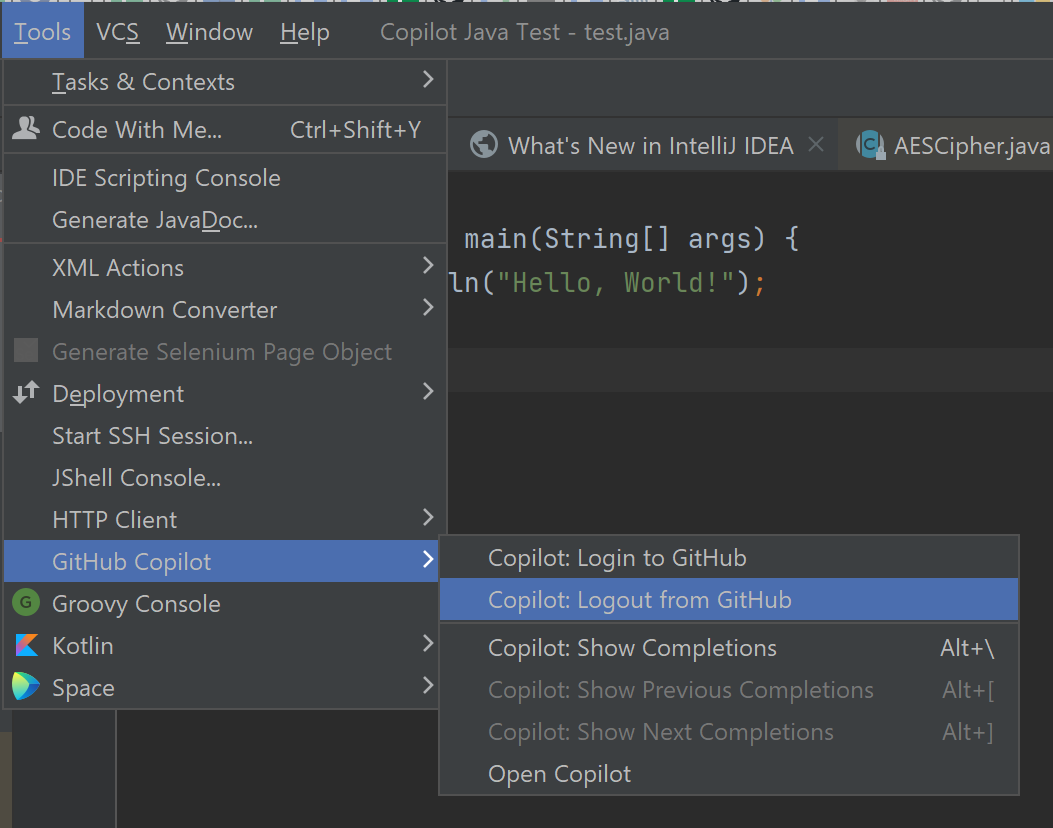Expand XML Actions submenu arrow
1053x828 pixels.
pyautogui.click(x=428, y=265)
